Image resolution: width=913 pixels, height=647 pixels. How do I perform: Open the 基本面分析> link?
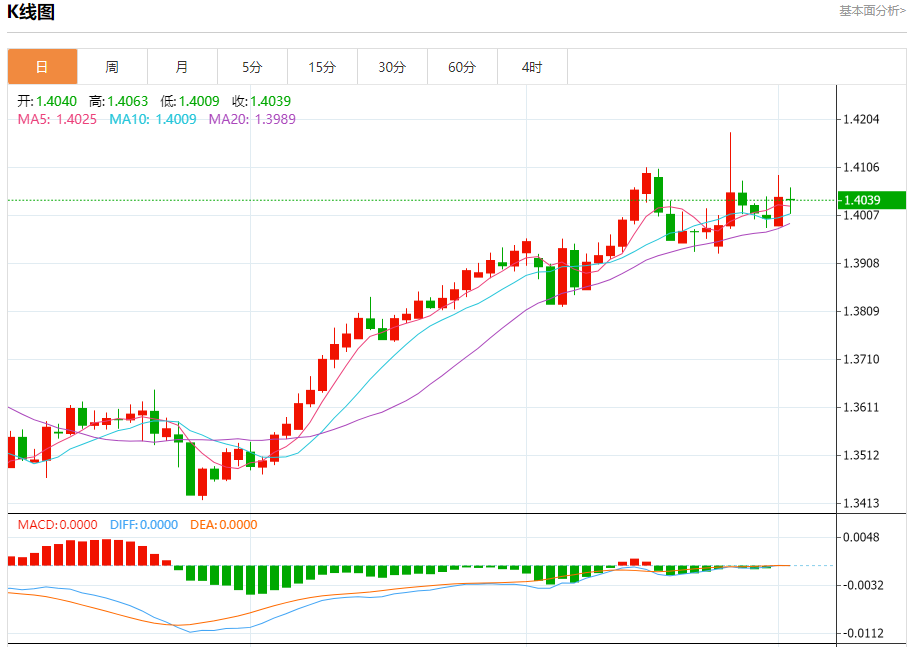[x=872, y=10]
